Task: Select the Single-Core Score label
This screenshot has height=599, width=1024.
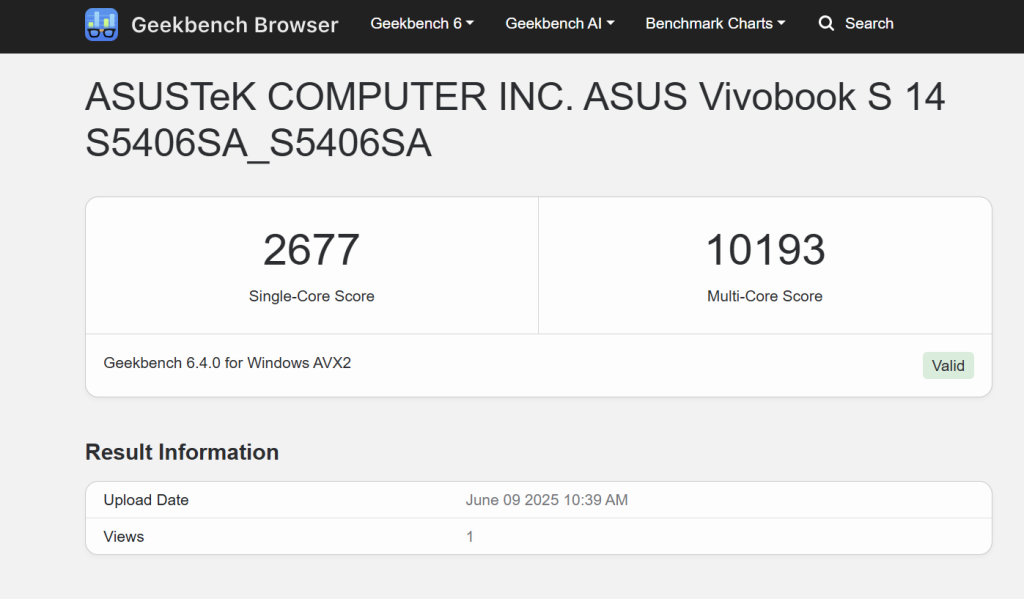Action: click(x=312, y=296)
